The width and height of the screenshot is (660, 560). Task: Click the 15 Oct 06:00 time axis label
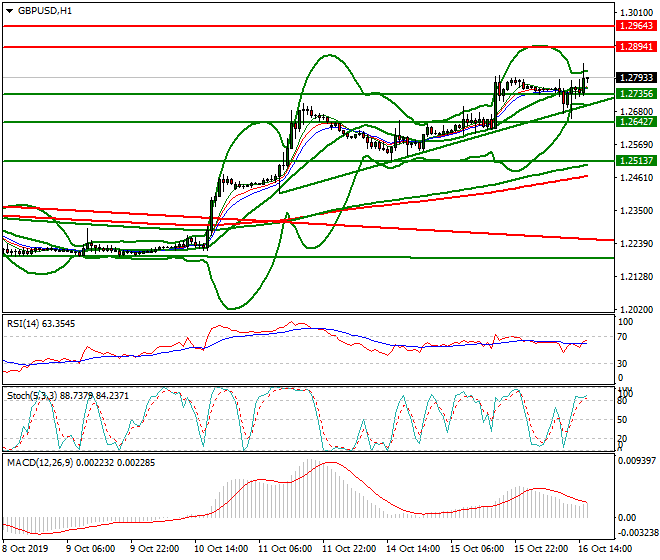click(x=477, y=549)
